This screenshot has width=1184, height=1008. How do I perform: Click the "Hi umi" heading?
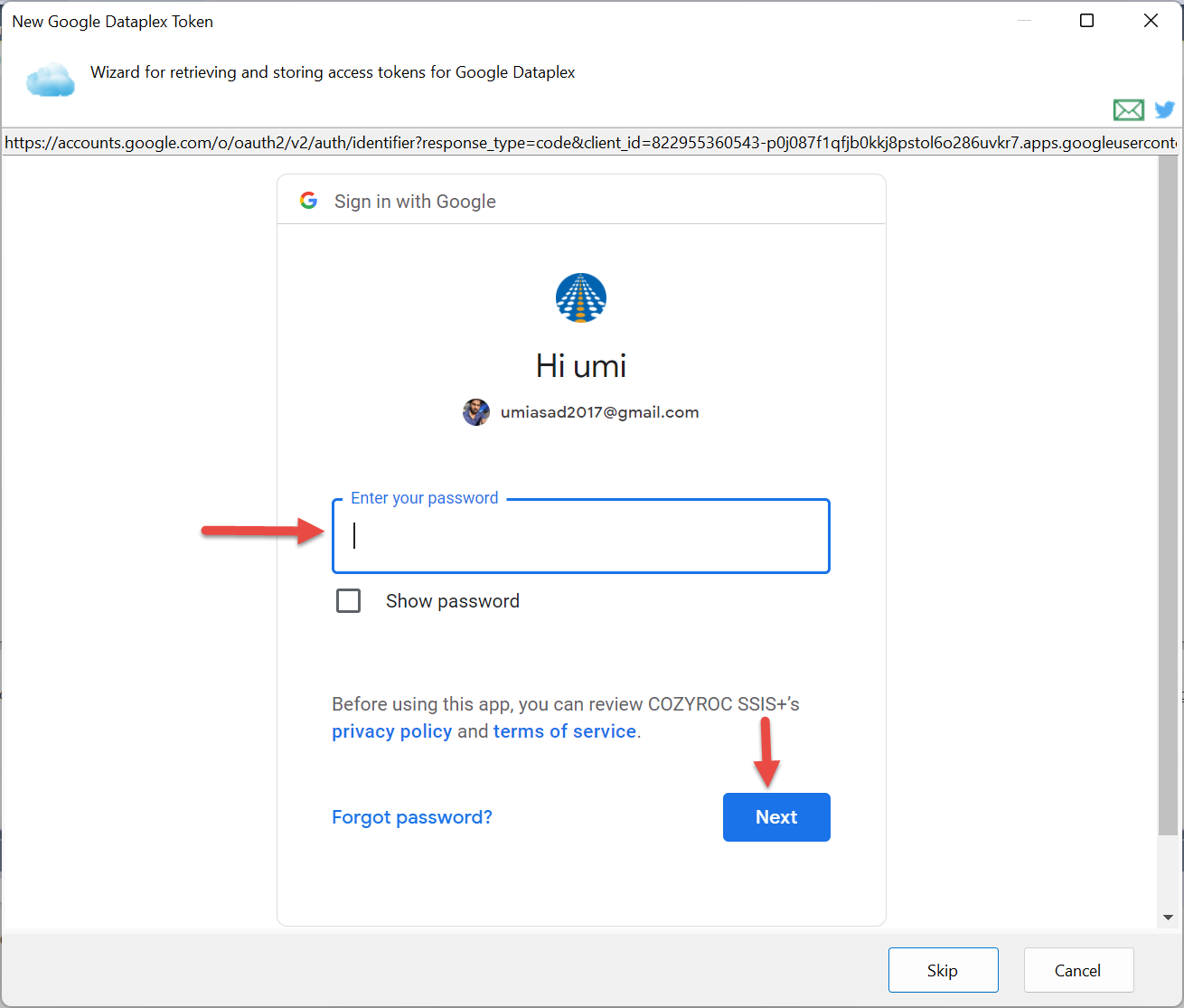click(x=581, y=366)
